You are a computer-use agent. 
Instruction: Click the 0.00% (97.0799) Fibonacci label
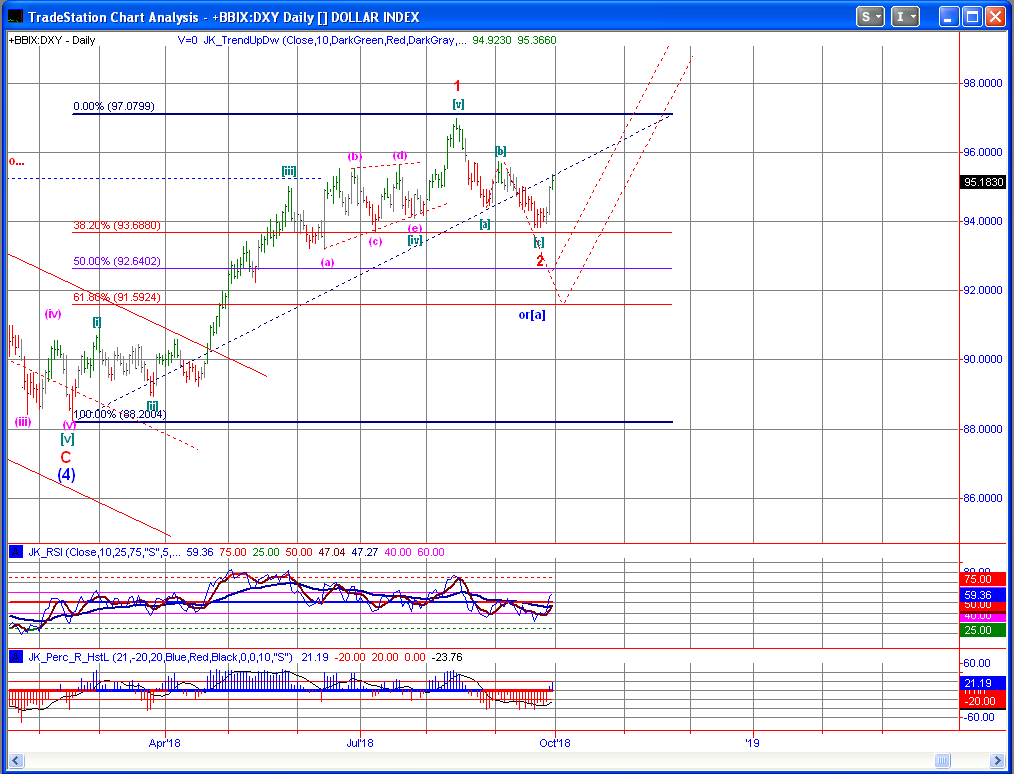pyautogui.click(x=114, y=107)
